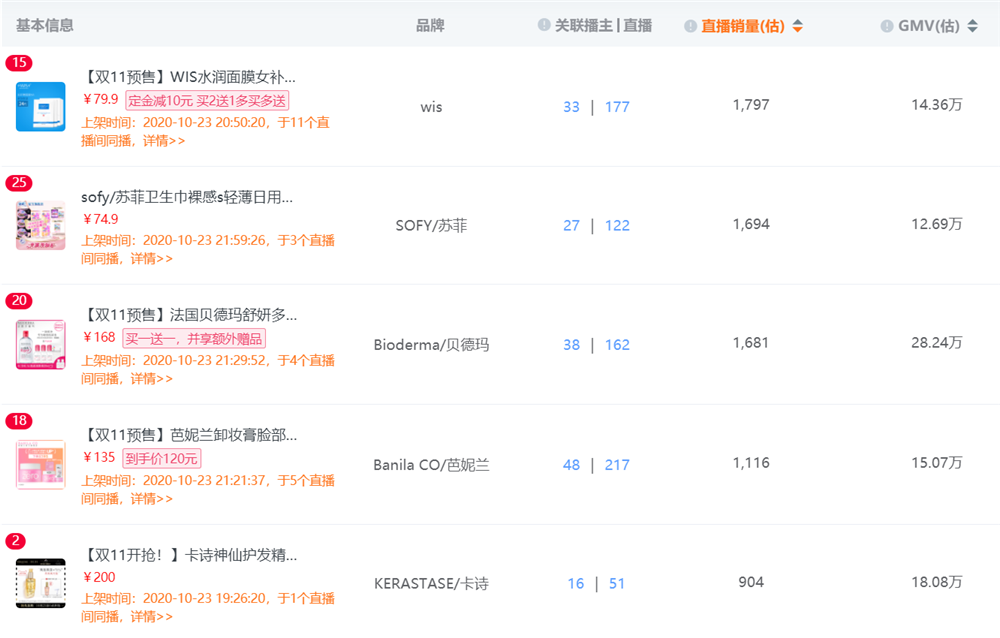
Task: Click info icon beside 直播销量(估) header
Action: pos(691,26)
